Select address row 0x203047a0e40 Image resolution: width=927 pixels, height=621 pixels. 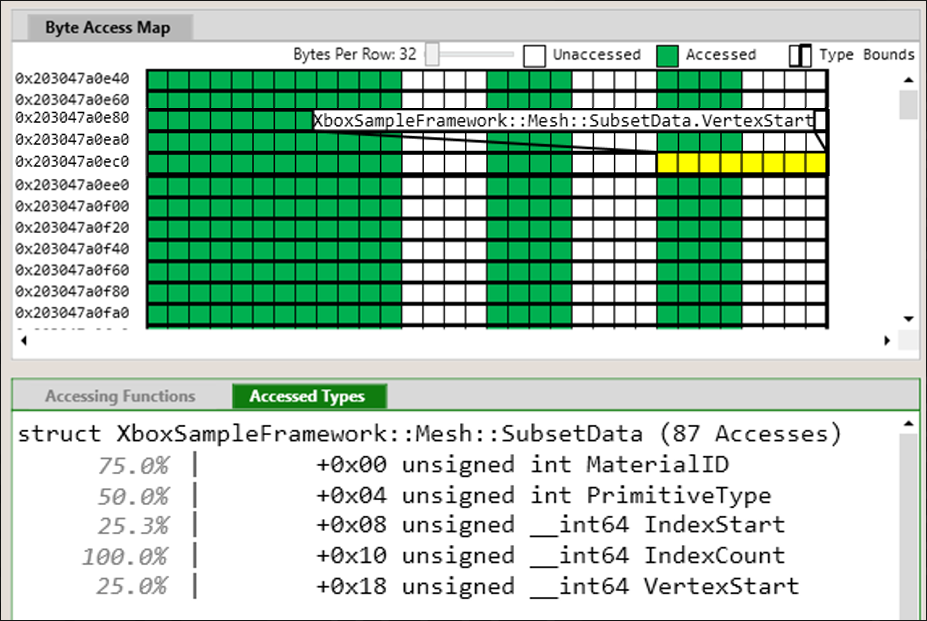pyautogui.click(x=72, y=79)
